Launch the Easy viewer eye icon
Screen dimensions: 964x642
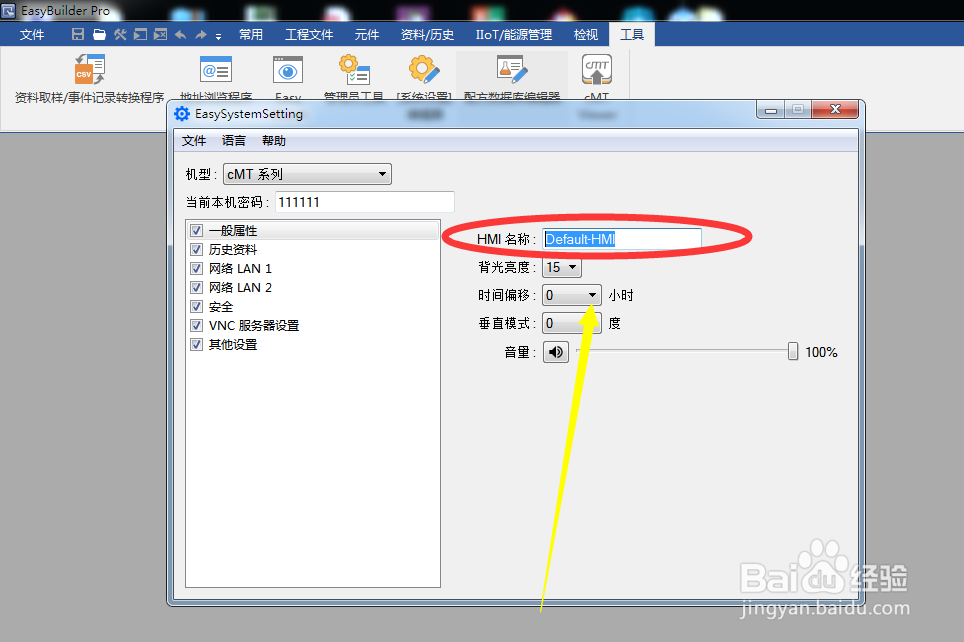(288, 70)
